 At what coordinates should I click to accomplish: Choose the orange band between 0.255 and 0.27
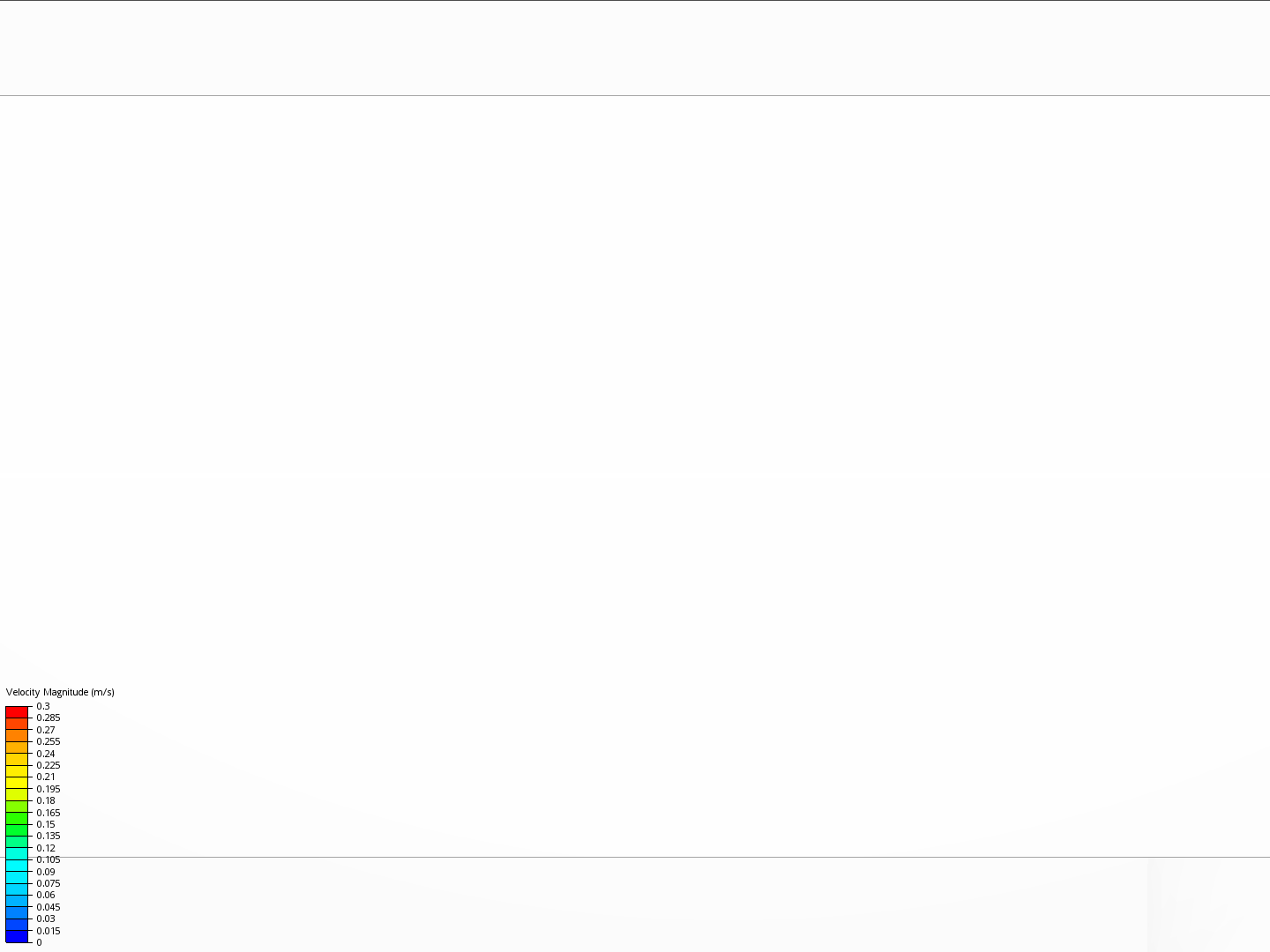tap(17, 736)
